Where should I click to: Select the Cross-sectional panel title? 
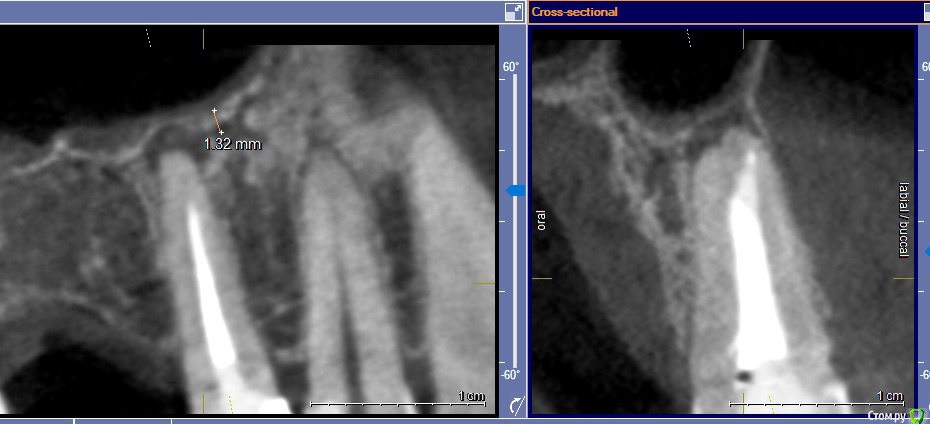[x=575, y=12]
